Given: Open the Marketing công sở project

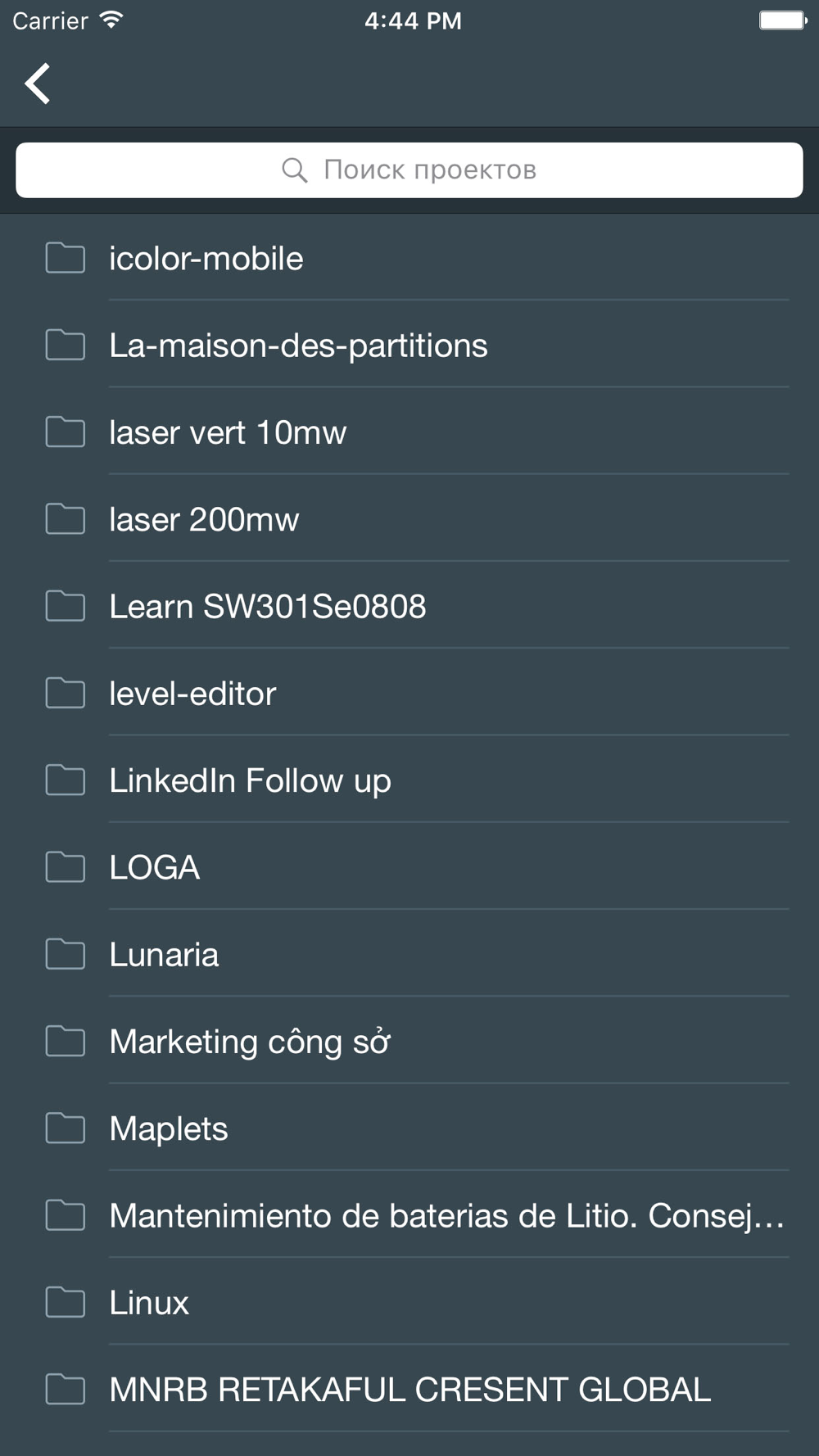Looking at the screenshot, I should coord(250,1042).
